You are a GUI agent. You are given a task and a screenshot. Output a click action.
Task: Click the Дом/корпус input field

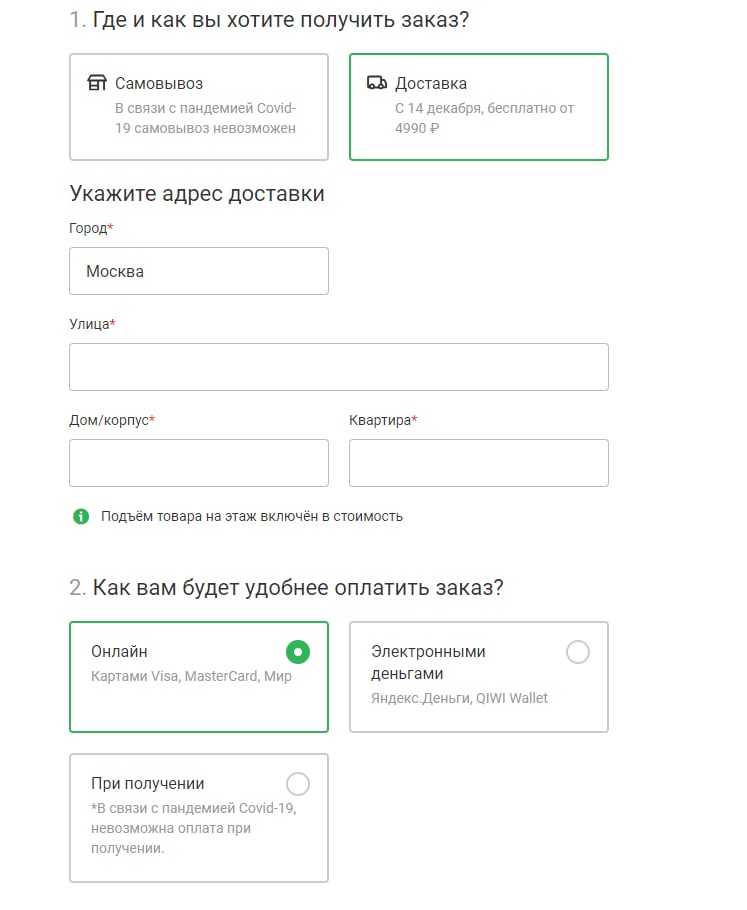198,463
